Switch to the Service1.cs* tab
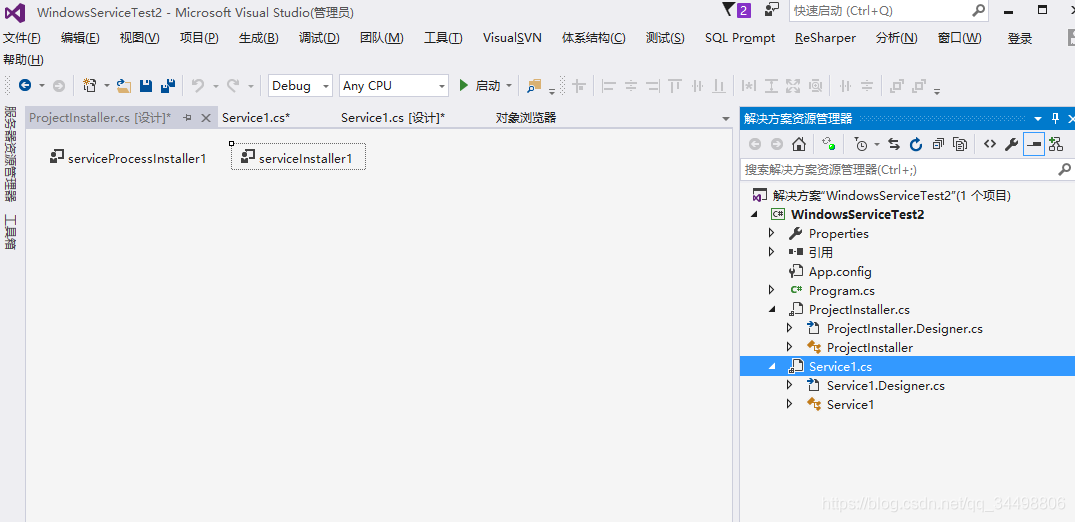The image size is (1075, 522). click(256, 118)
